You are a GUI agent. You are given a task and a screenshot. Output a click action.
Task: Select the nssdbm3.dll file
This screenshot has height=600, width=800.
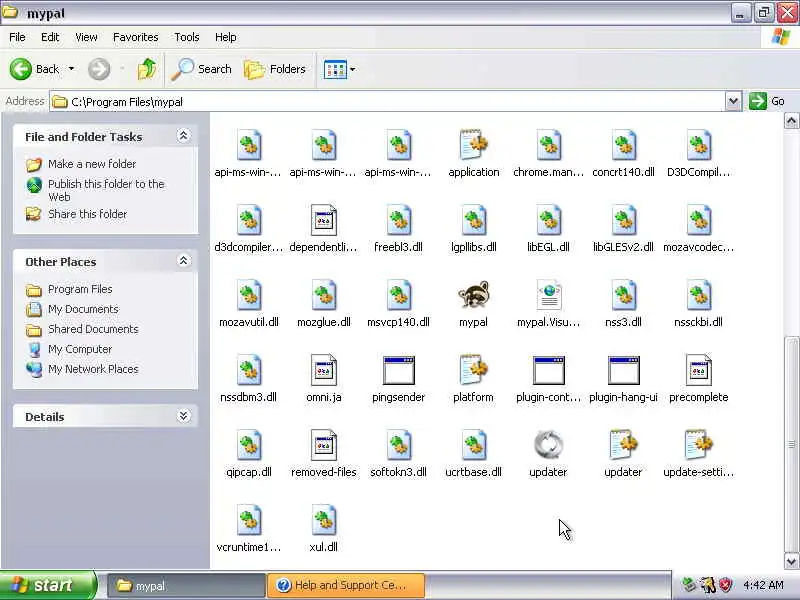[x=248, y=369]
